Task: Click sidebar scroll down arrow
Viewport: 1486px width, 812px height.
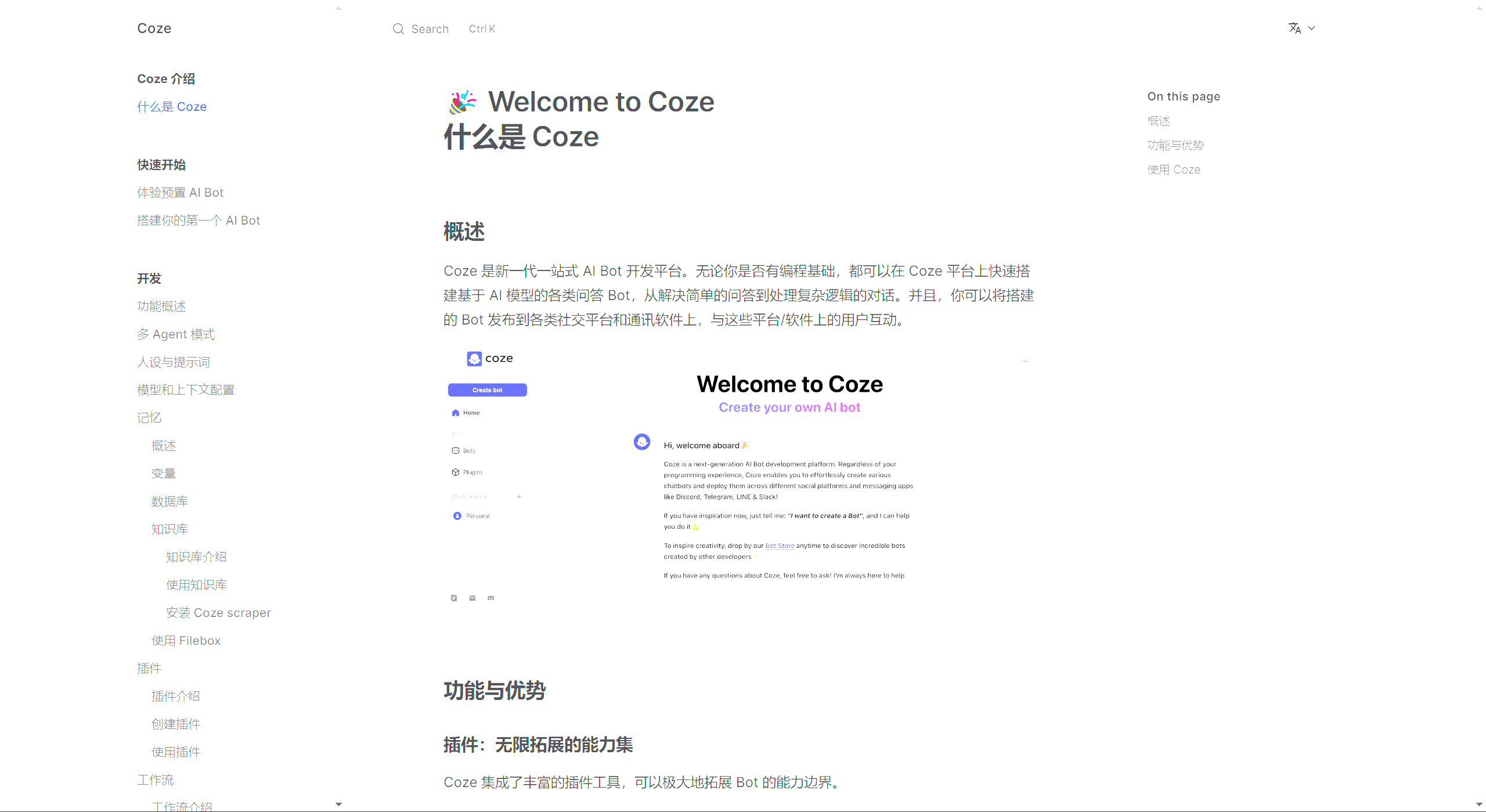Action: point(339,804)
